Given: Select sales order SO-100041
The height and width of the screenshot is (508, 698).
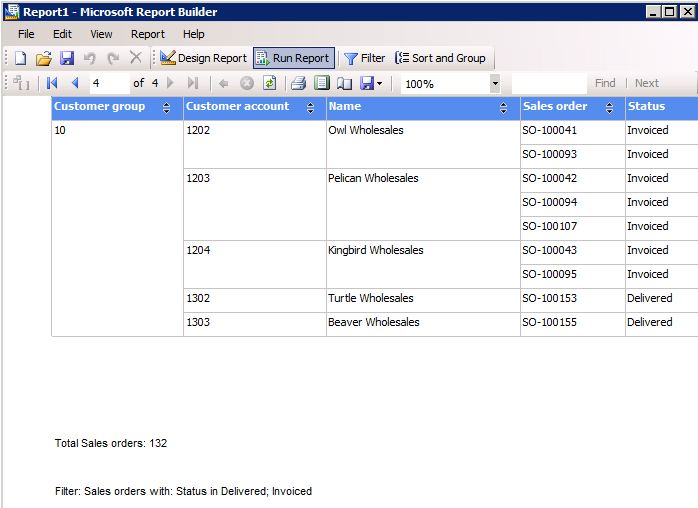Looking at the screenshot, I should click(572, 132).
